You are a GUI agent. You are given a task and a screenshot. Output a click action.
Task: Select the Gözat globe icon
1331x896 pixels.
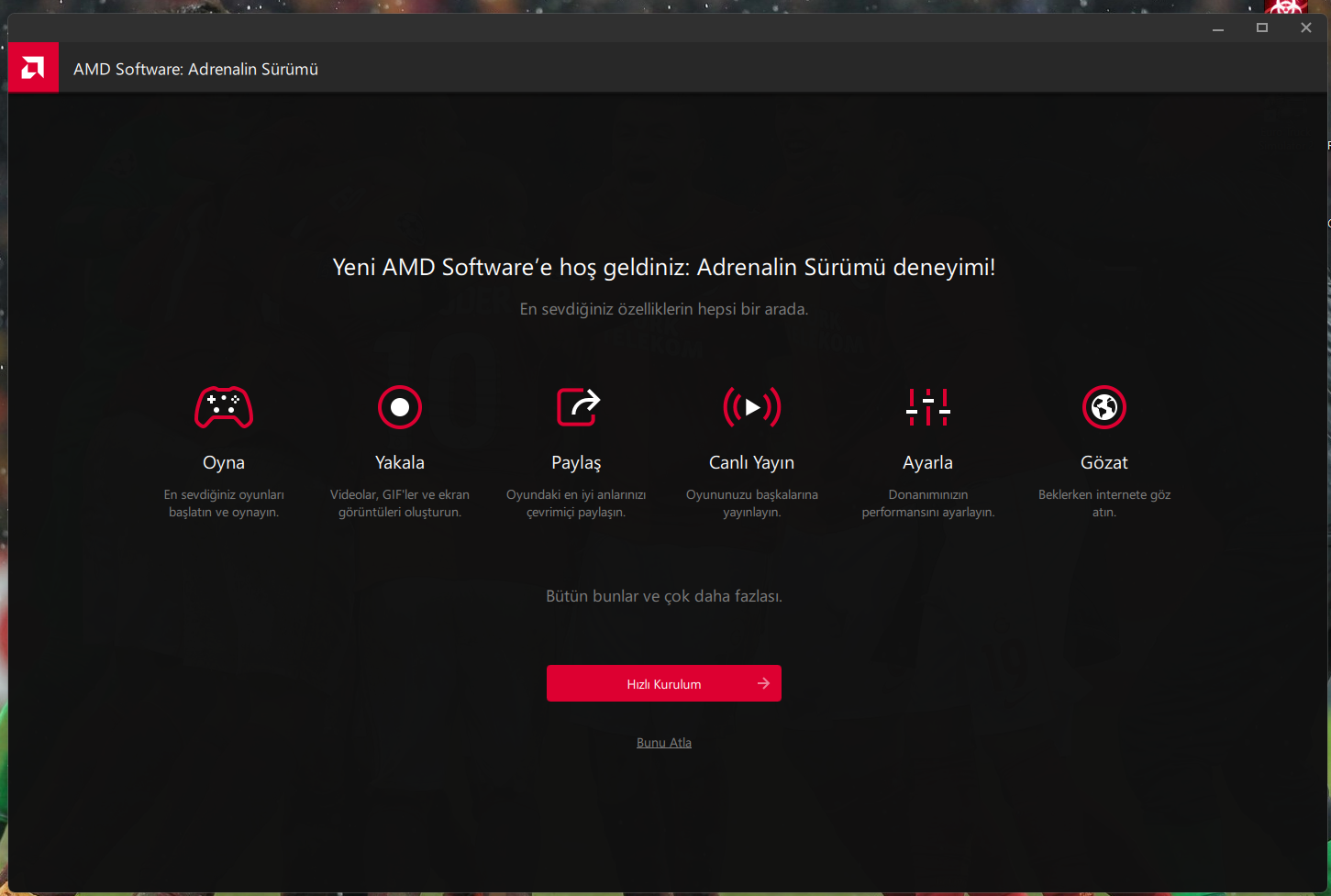(x=1104, y=407)
